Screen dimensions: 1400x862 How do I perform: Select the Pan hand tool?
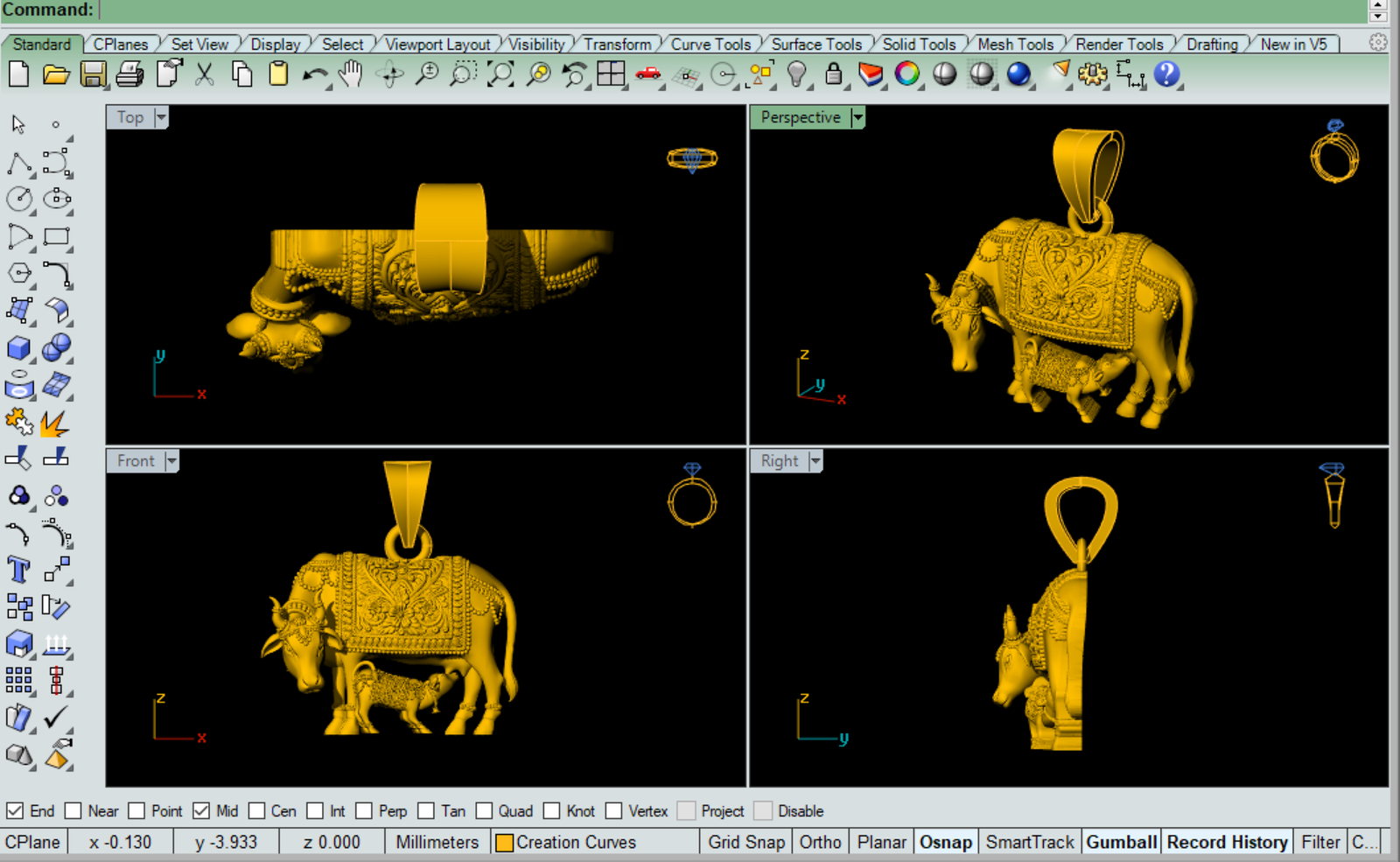point(351,74)
